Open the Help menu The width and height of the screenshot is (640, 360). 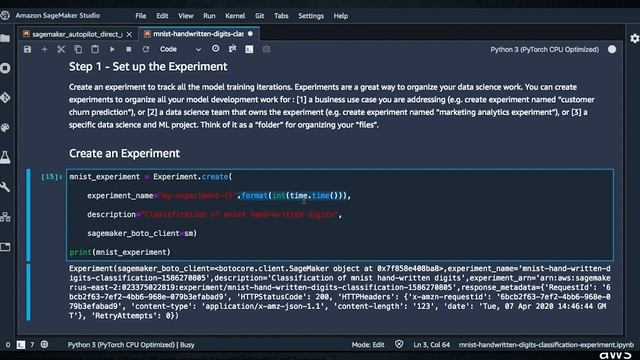tap(340, 16)
